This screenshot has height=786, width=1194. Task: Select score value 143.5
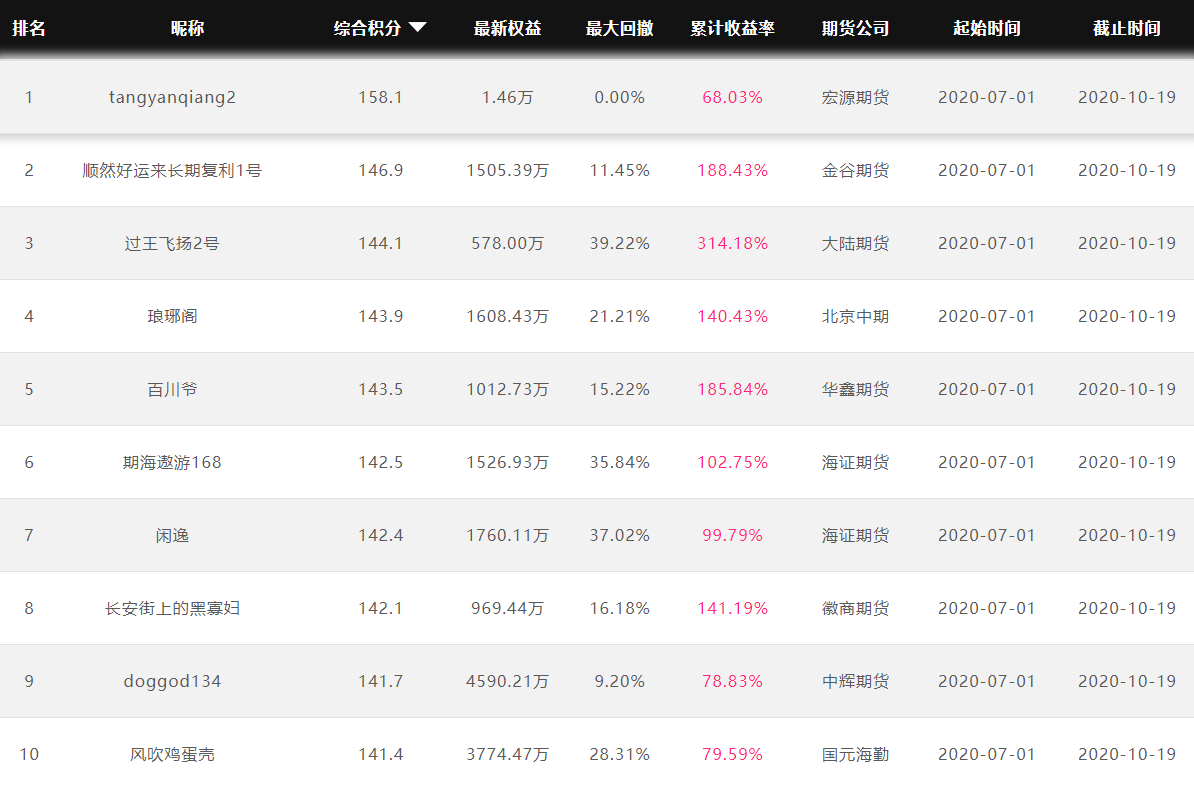(381, 389)
